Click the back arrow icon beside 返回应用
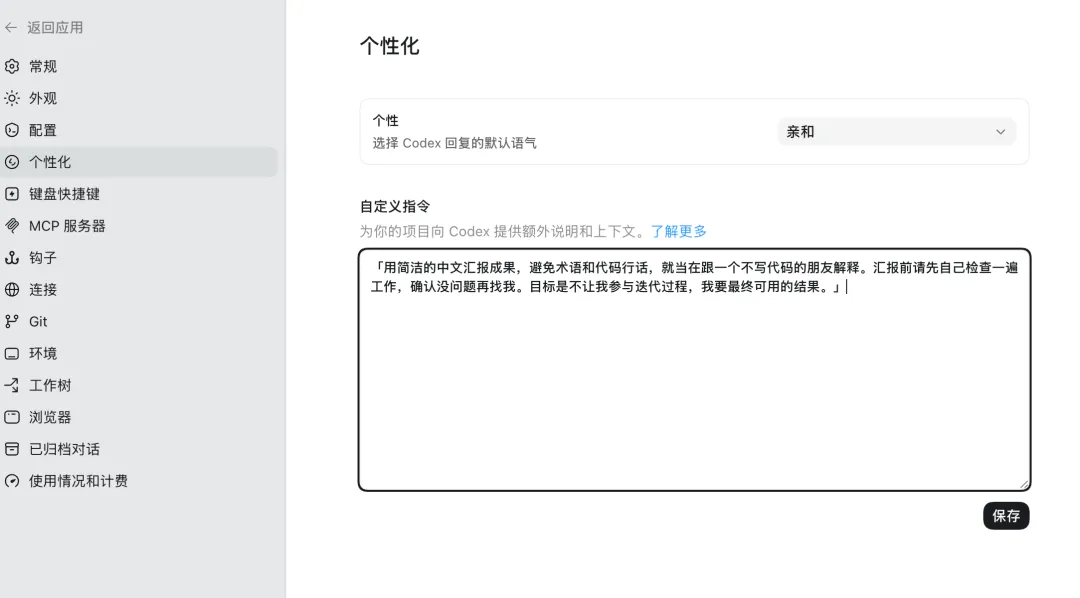1080x598 pixels. click(x=11, y=28)
